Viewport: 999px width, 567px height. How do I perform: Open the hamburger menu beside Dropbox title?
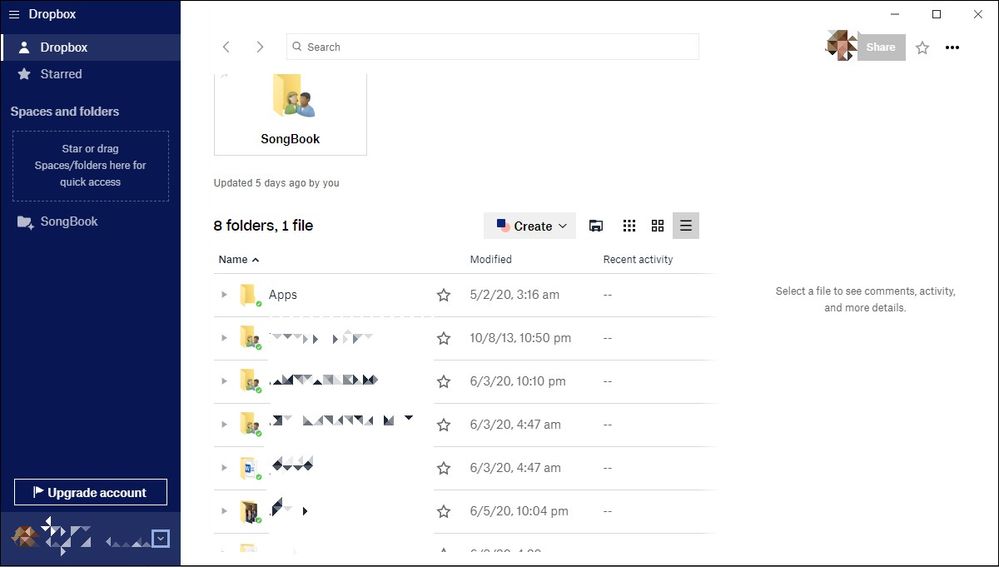point(14,14)
